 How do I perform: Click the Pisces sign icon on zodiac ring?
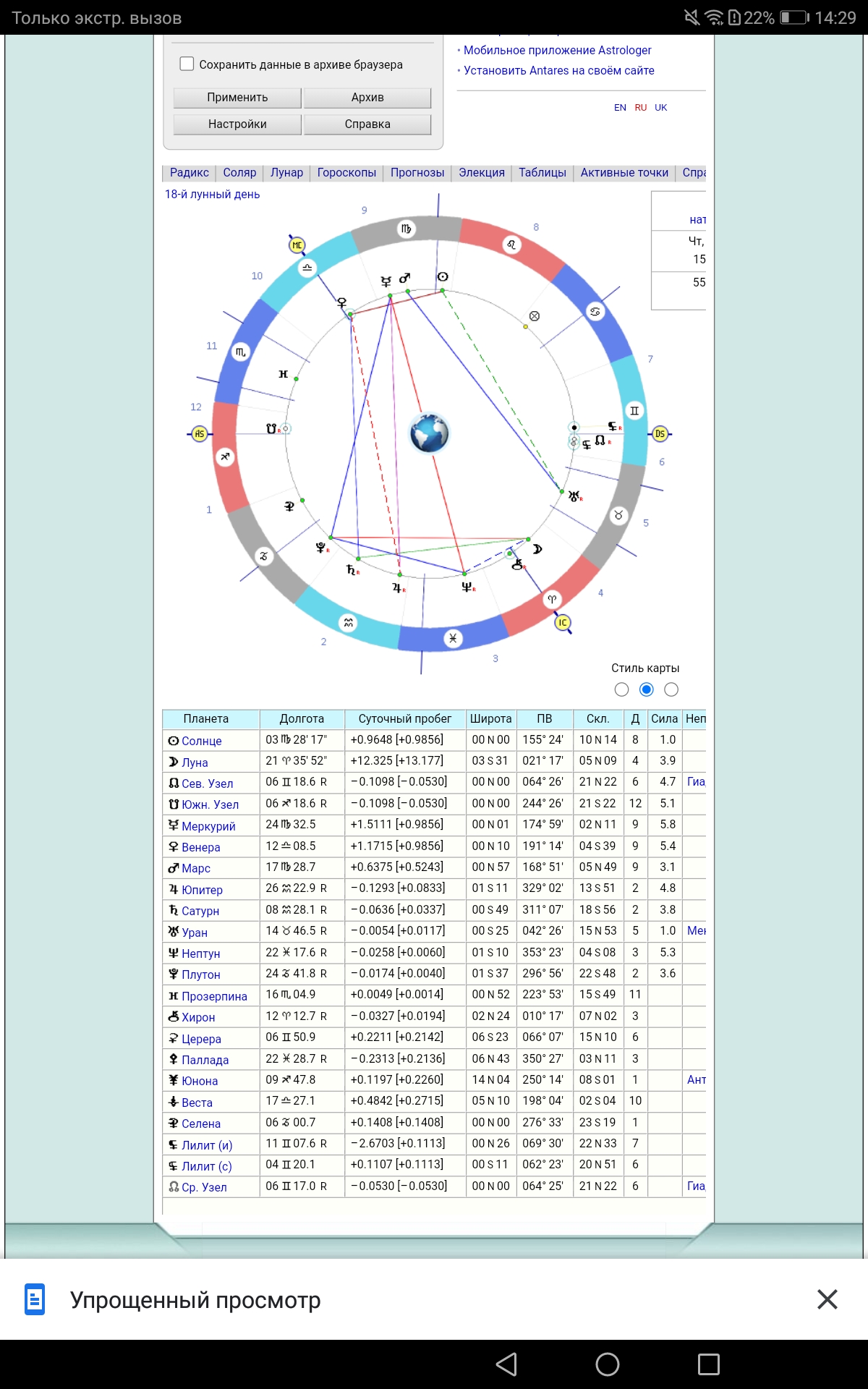(x=453, y=638)
